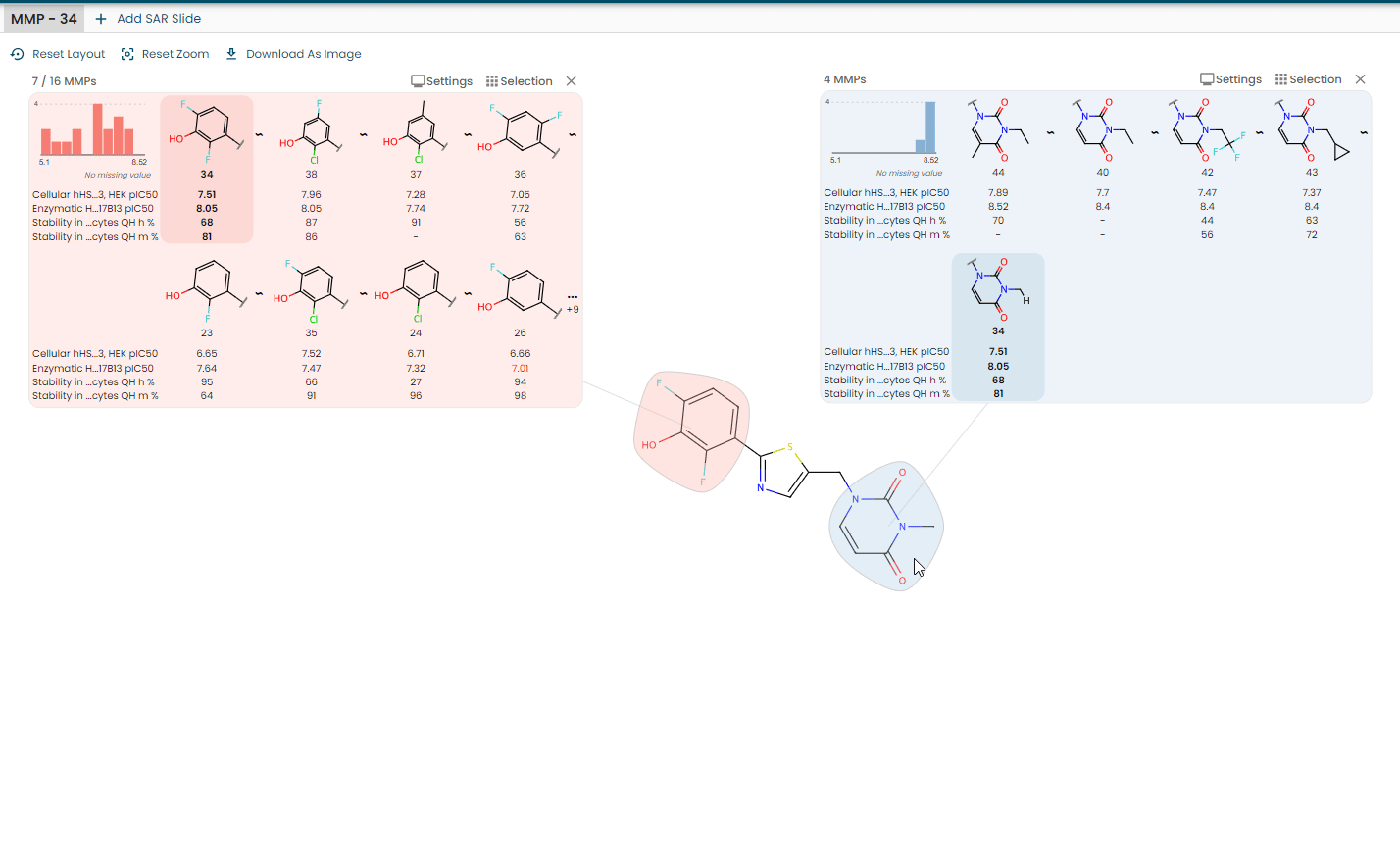Click the Reset Zoom label

click(x=175, y=54)
